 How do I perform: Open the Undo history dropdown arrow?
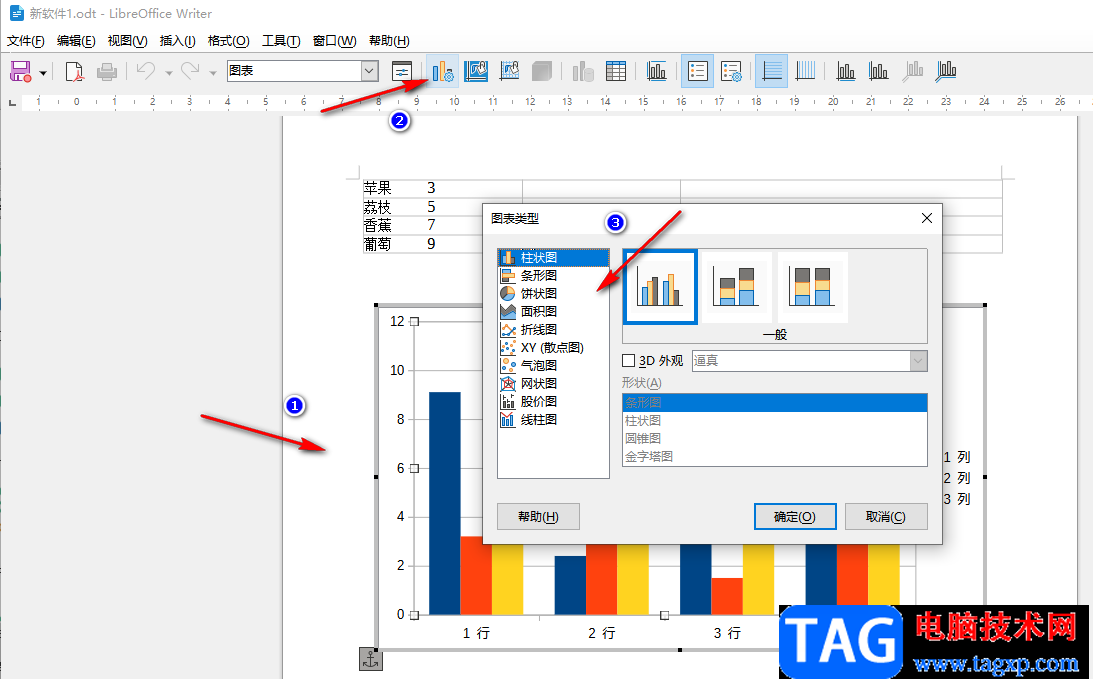pyautogui.click(x=169, y=73)
